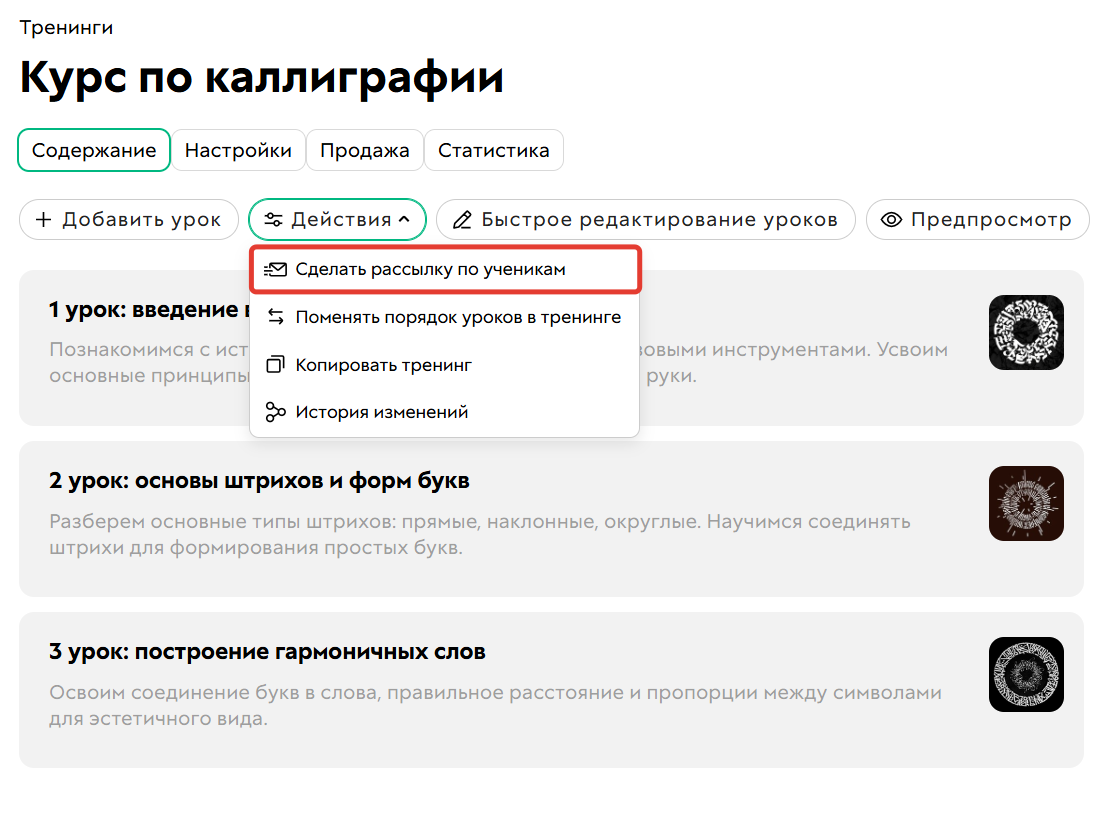1102x835 pixels.
Task: Open the Настройки tab
Action: pyautogui.click(x=238, y=150)
